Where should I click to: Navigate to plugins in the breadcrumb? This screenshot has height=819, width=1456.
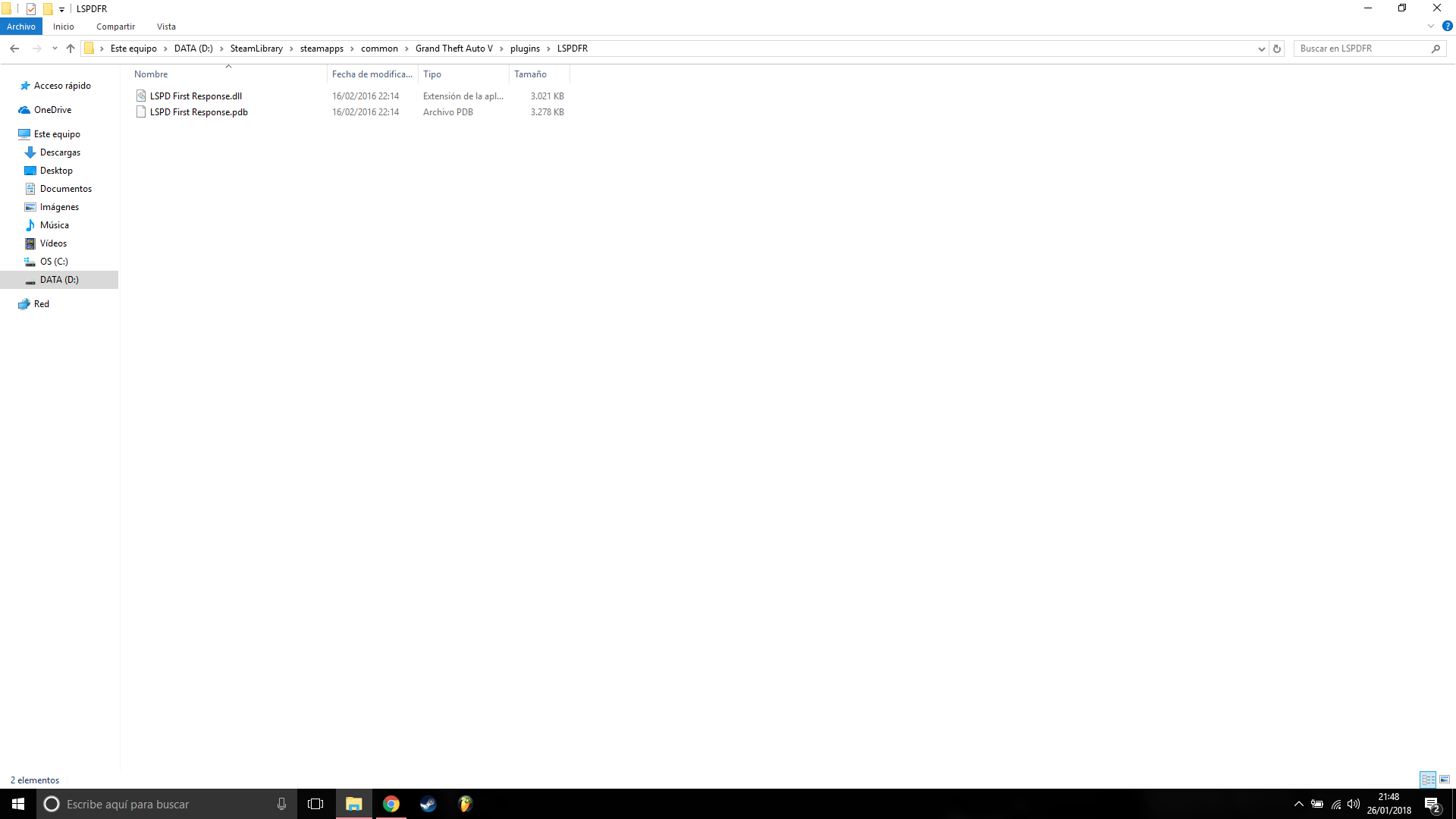525,49
